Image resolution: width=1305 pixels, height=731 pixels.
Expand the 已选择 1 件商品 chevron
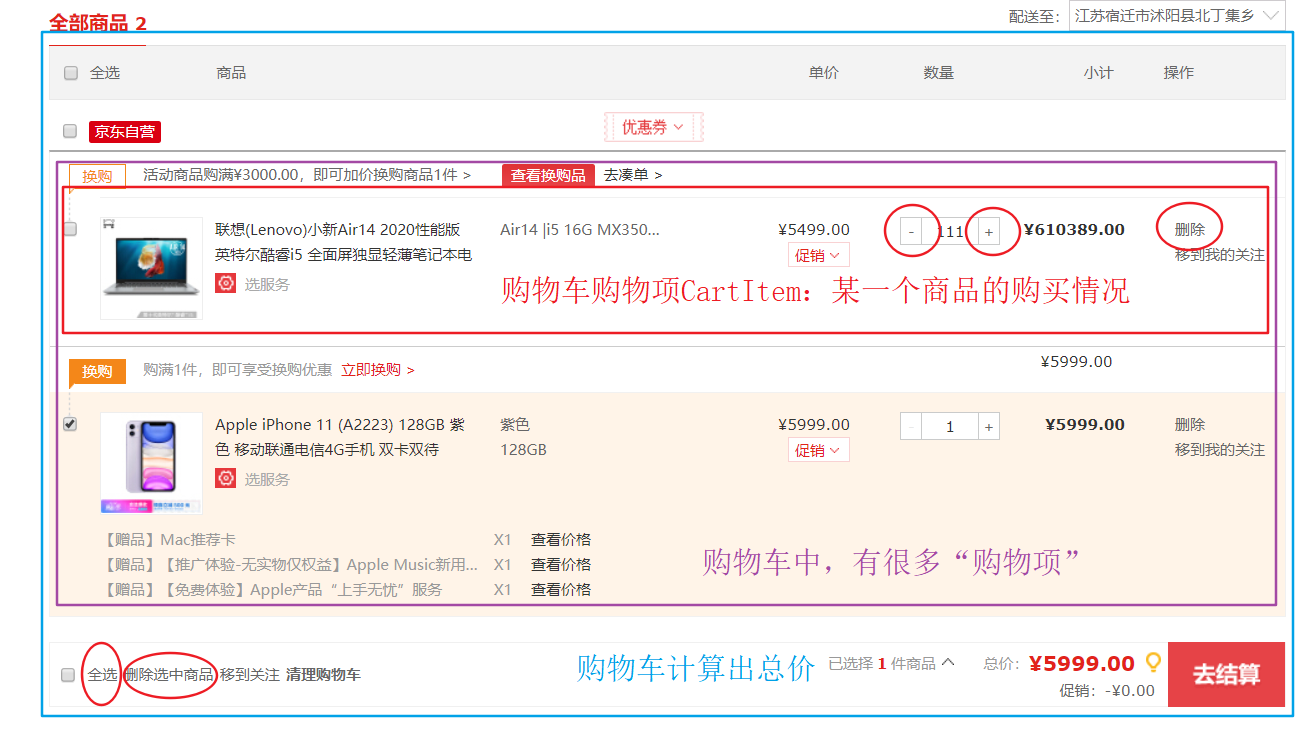948,662
